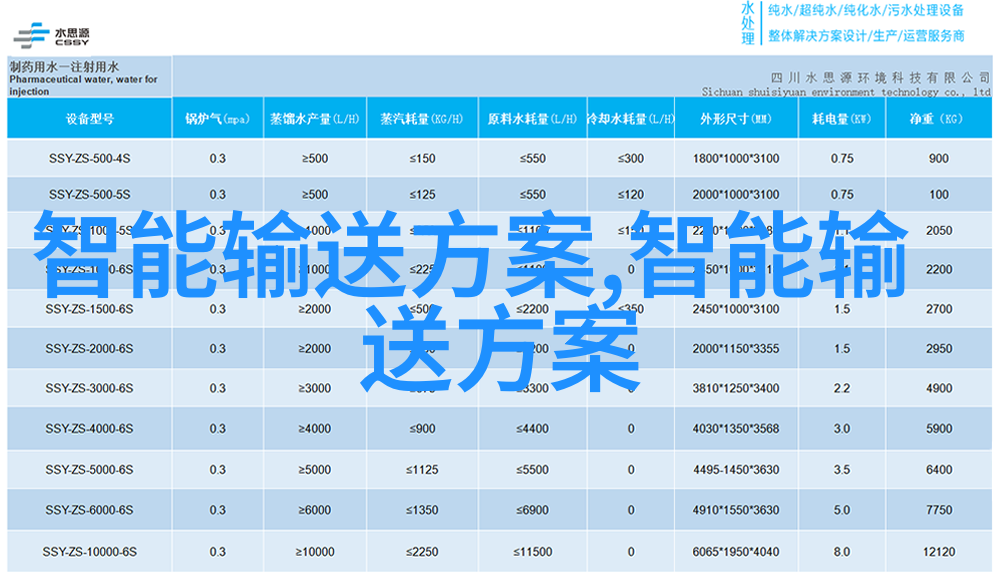Click the 冷却水耗量(L/H) column header

[631, 119]
